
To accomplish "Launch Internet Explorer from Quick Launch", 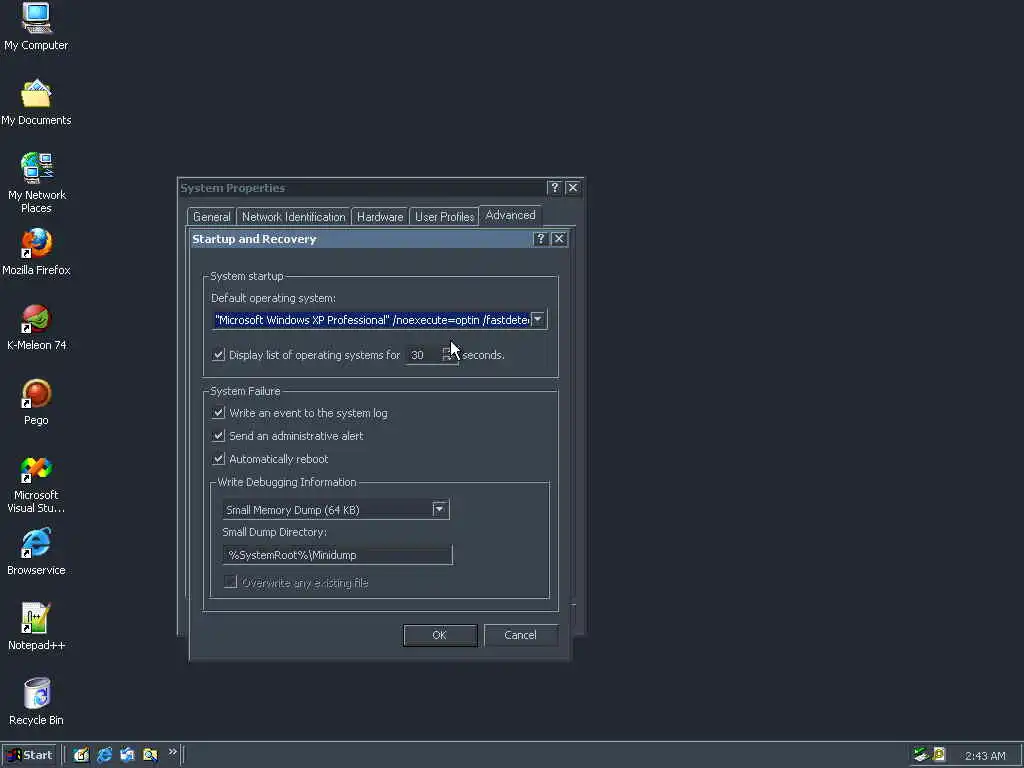I will pos(104,755).
